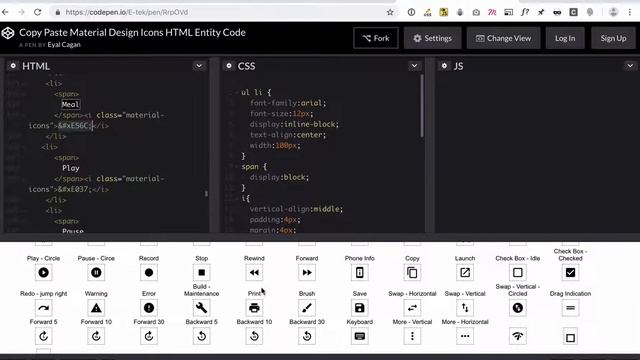Expand the CSS panel dropdown chevron
The width and height of the screenshot is (640, 360).
pos(414,66)
